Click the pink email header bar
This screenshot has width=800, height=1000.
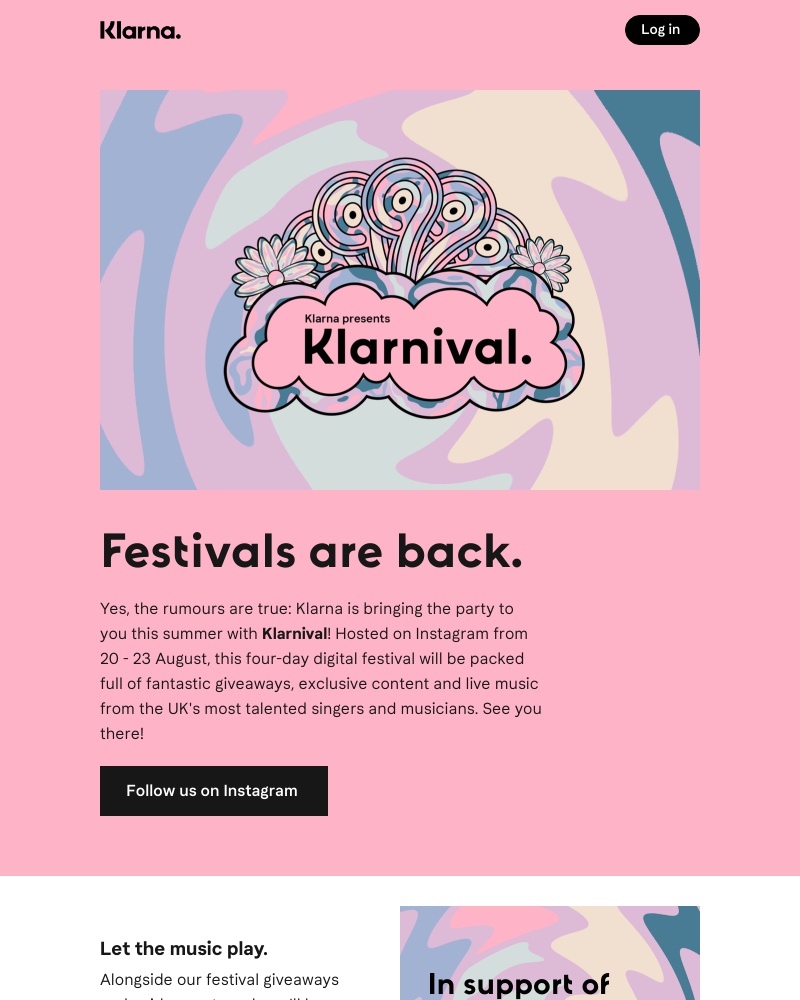point(400,30)
